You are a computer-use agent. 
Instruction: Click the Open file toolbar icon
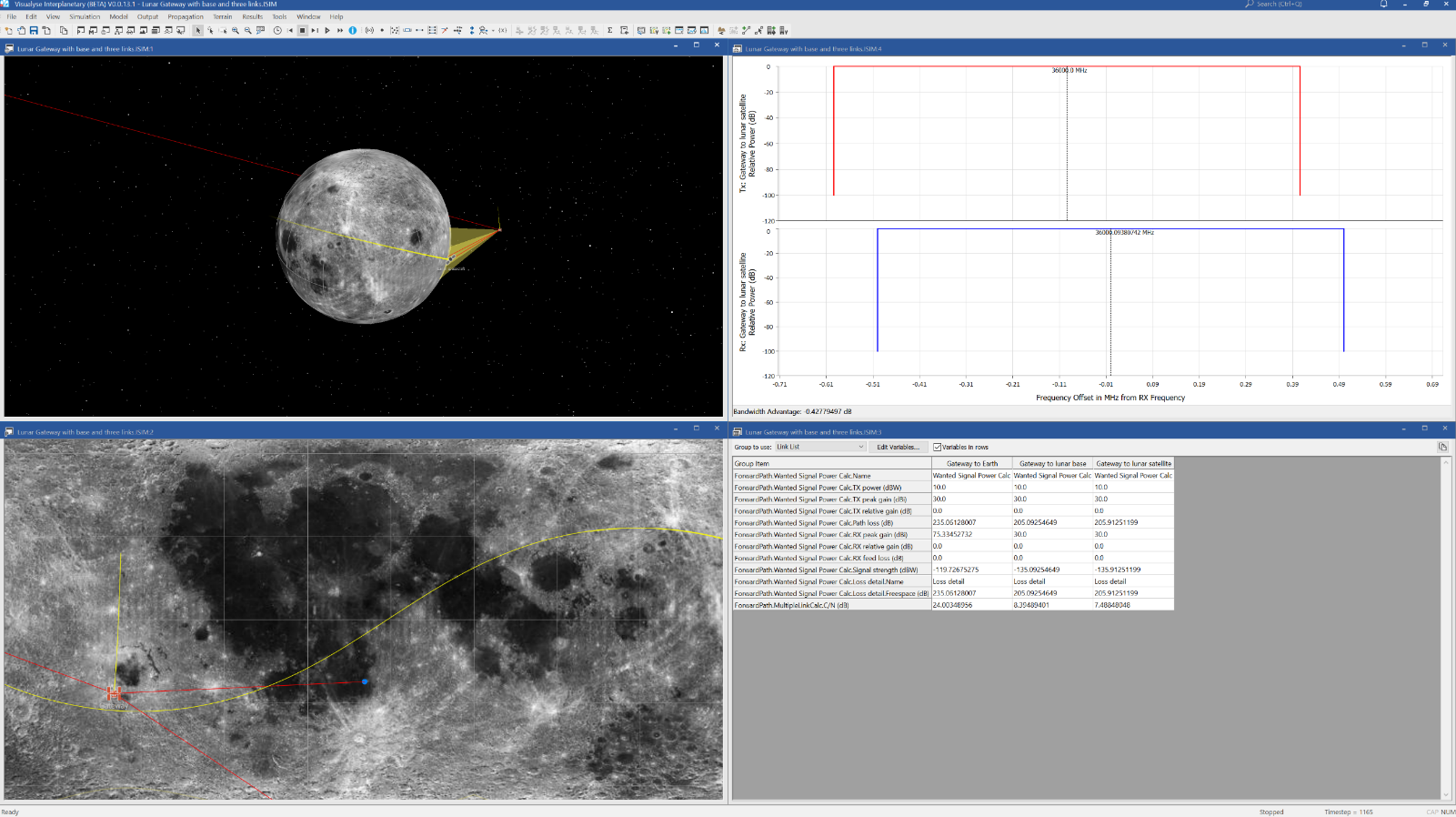(x=21, y=30)
